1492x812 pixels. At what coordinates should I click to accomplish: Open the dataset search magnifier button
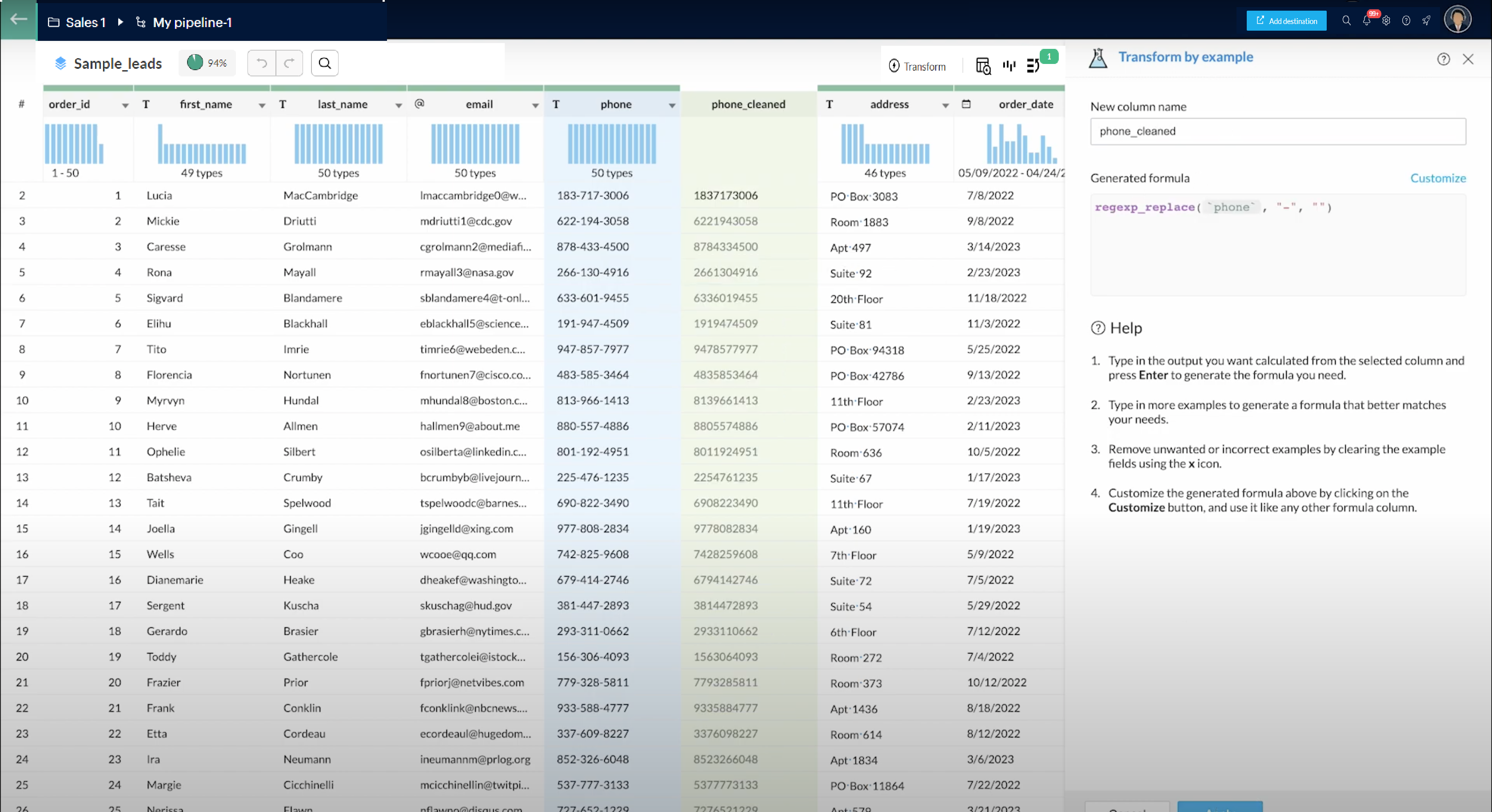coord(325,63)
